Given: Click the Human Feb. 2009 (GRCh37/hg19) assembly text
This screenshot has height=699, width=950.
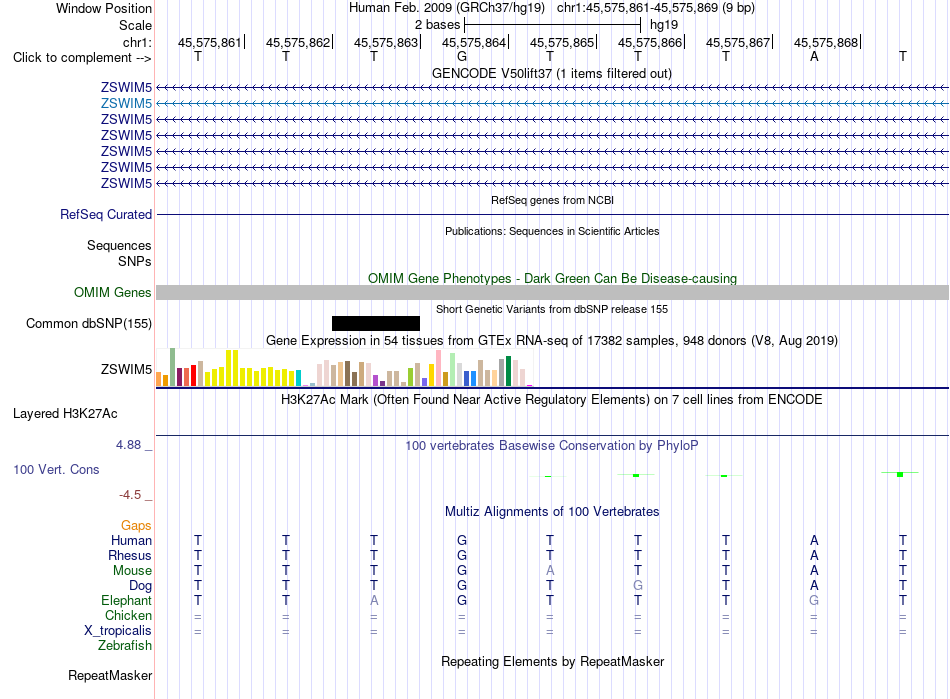Looking at the screenshot, I should (447, 8).
